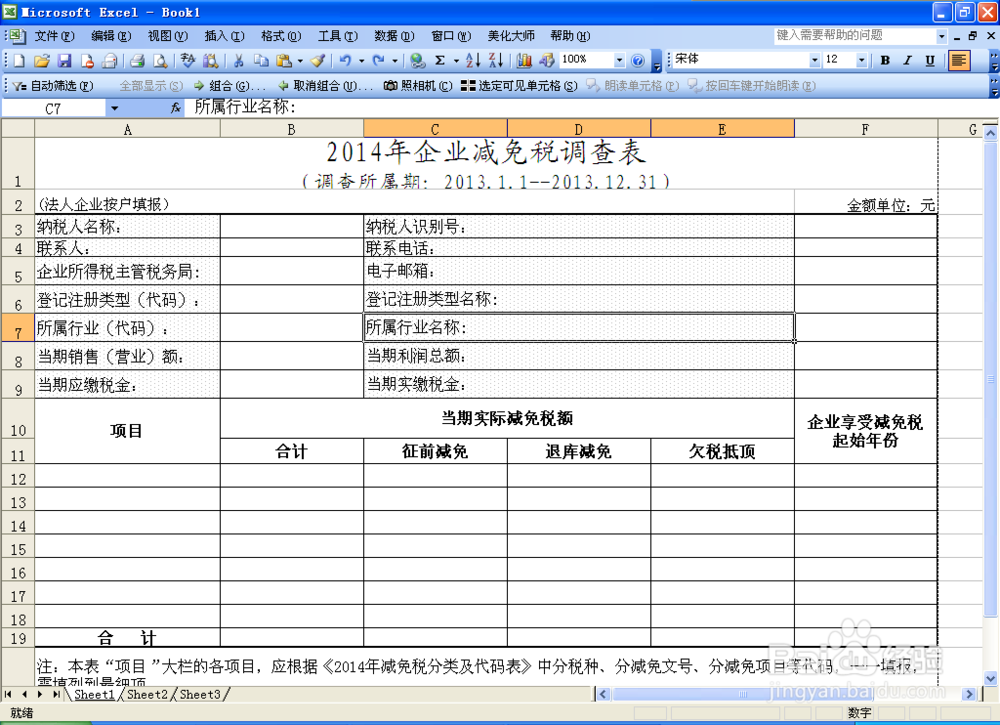Open the Research binoculars icon
Viewport: 1000px width, 725px height.
(210, 61)
